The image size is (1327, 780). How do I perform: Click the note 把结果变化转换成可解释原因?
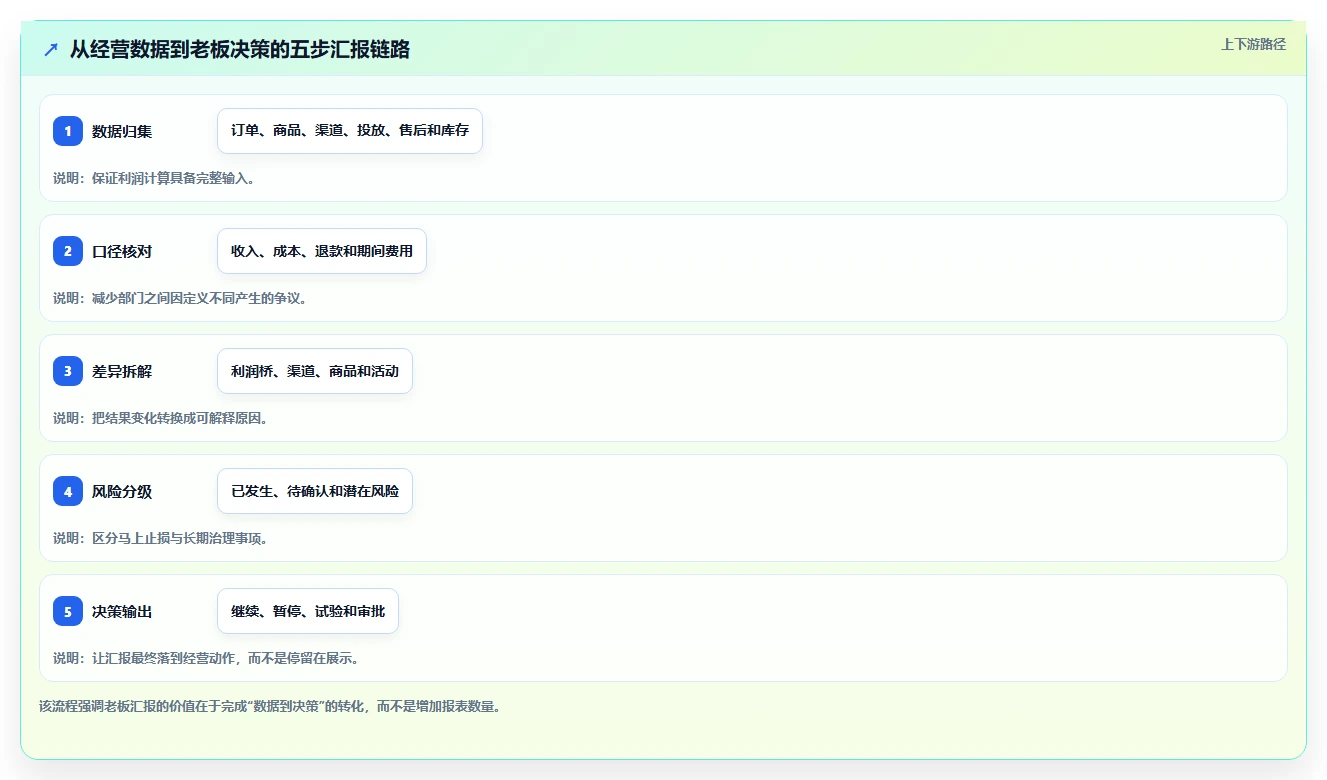160,418
